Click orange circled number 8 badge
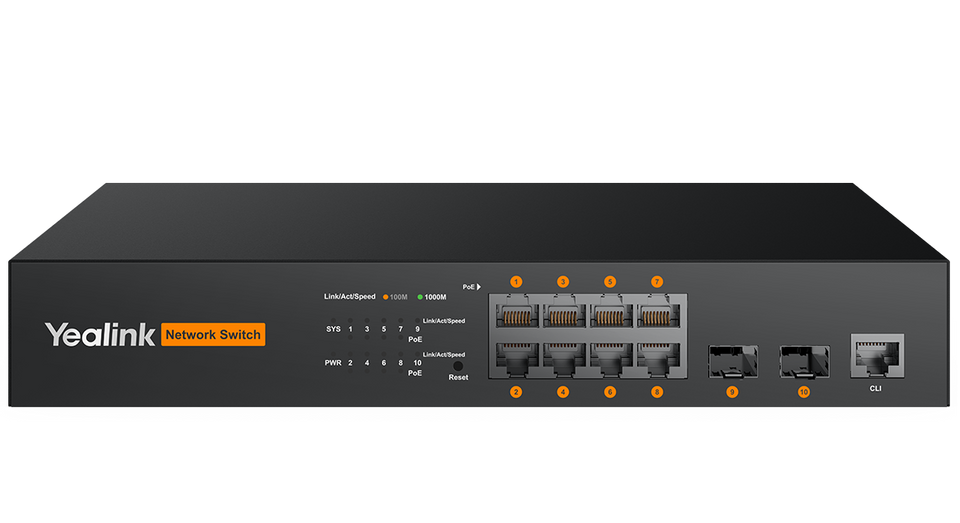 657,392
